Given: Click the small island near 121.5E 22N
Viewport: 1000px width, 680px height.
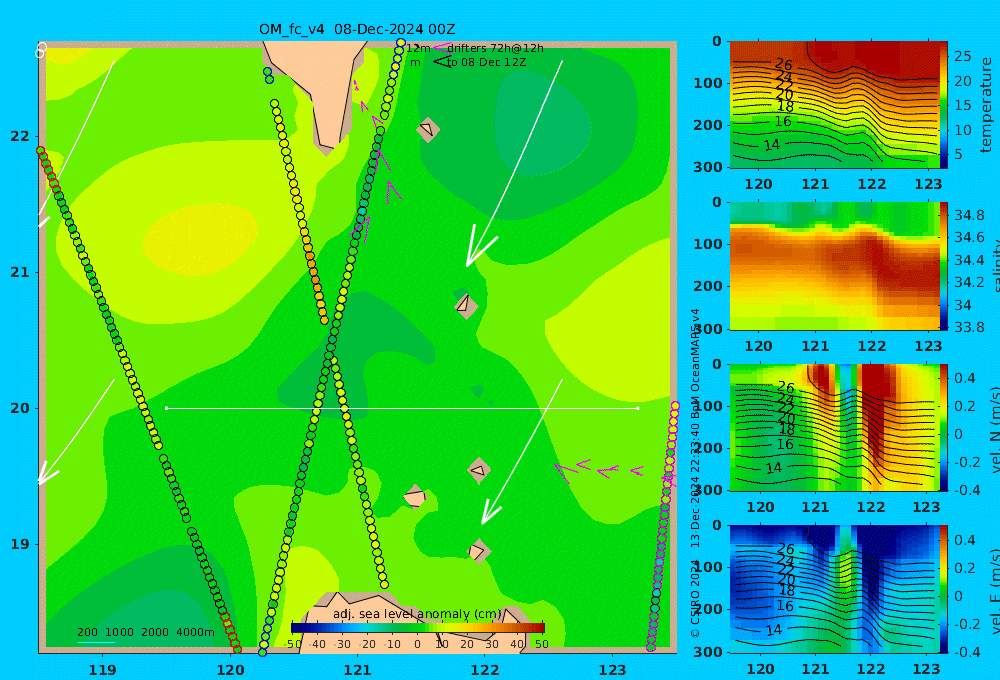Looking at the screenshot, I should pyautogui.click(x=428, y=129).
